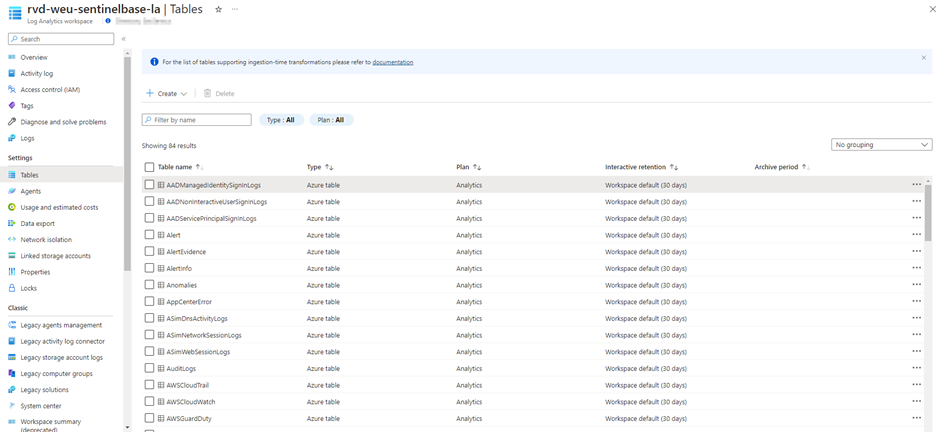
Task: Click the Usage and estimated costs icon
Action: 12,207
